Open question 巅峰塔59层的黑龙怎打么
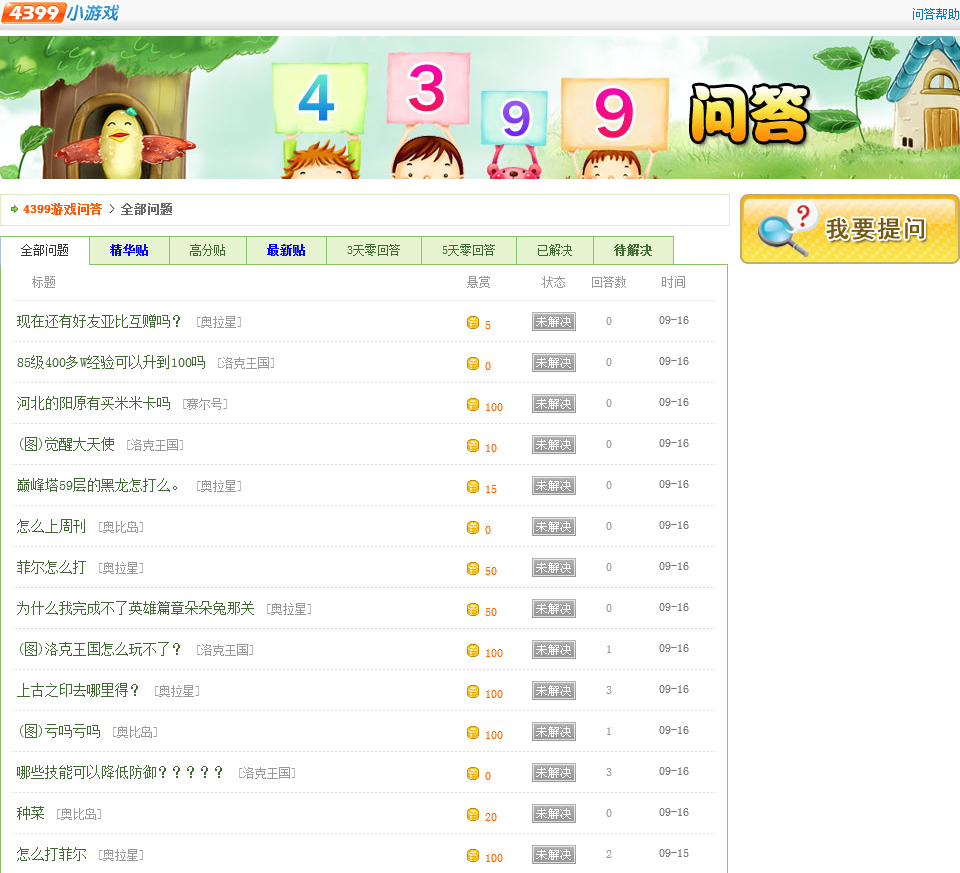This screenshot has height=873, width=960. tap(98, 485)
